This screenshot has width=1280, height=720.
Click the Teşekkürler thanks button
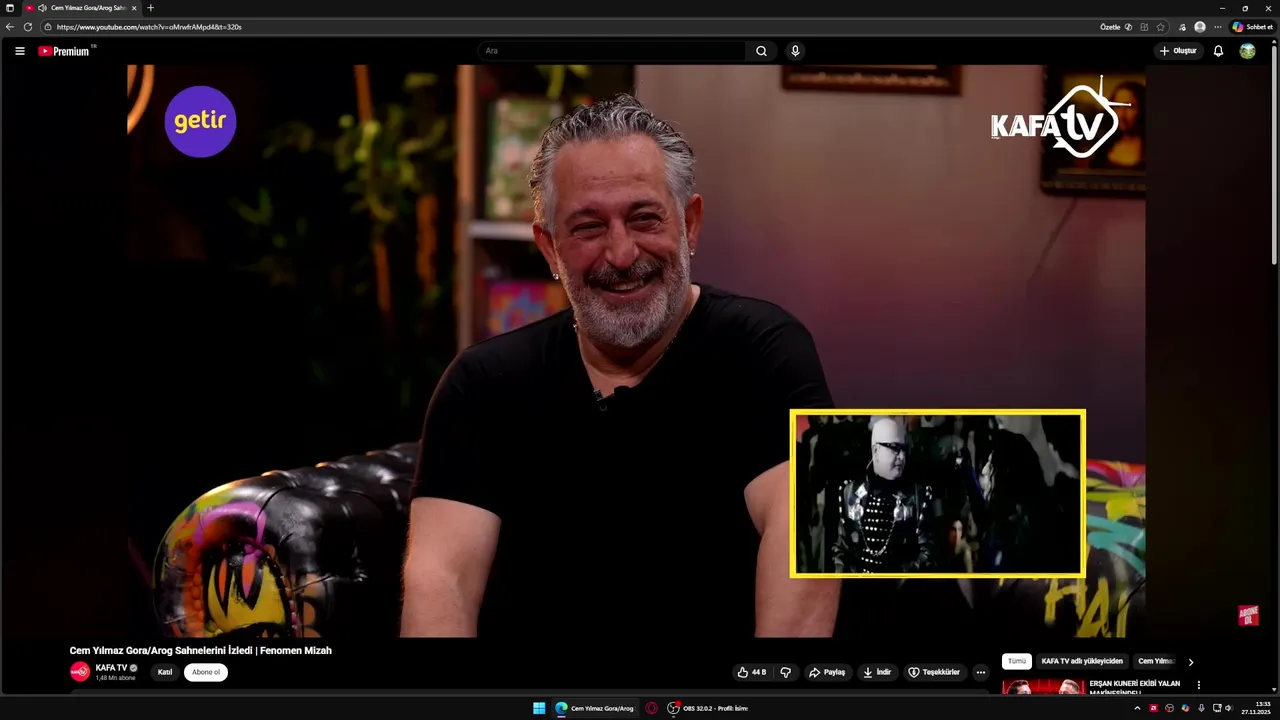point(934,672)
